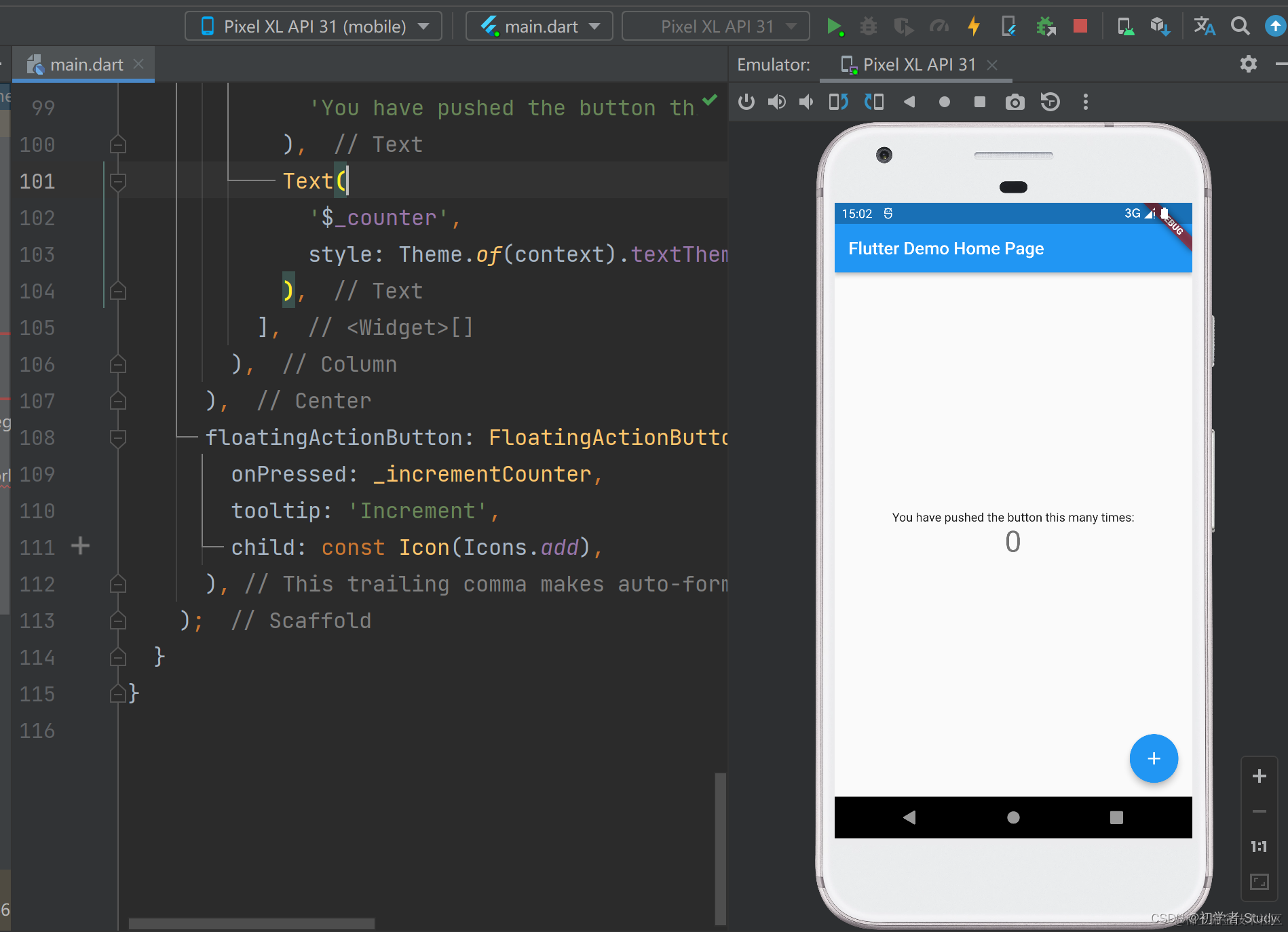
Task: Start debugging with the bug icon
Action: tap(868, 26)
